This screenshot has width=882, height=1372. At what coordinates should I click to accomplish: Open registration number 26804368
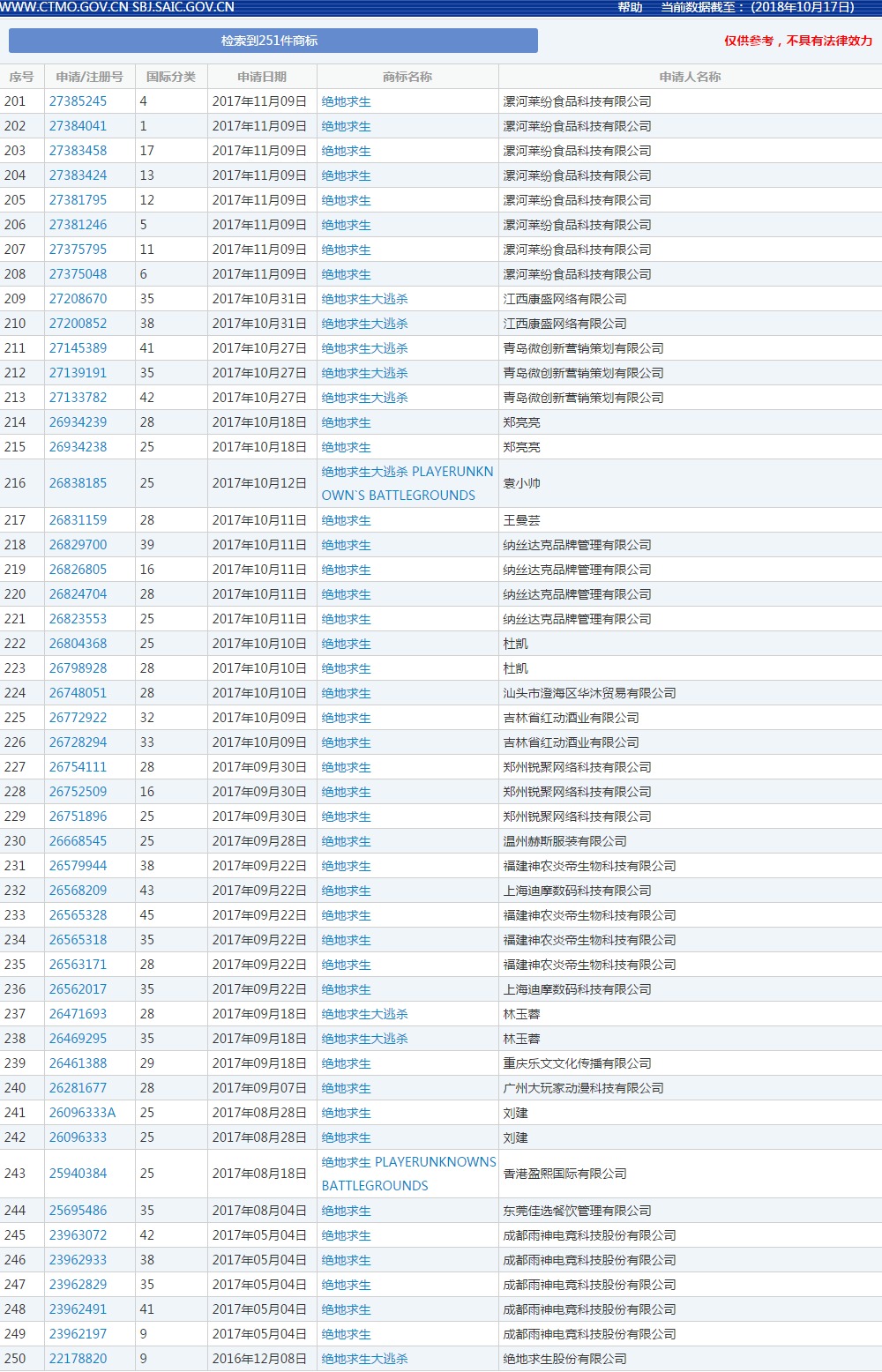[78, 644]
